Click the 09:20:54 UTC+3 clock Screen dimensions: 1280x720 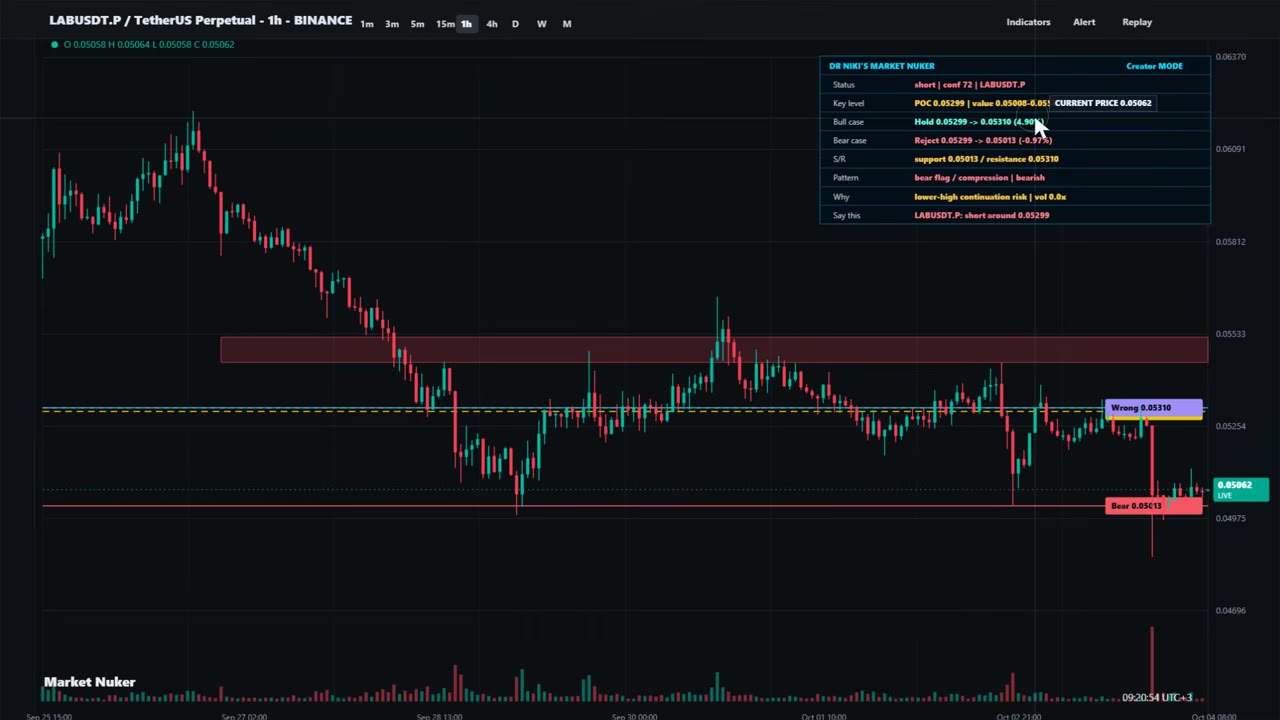[1157, 698]
